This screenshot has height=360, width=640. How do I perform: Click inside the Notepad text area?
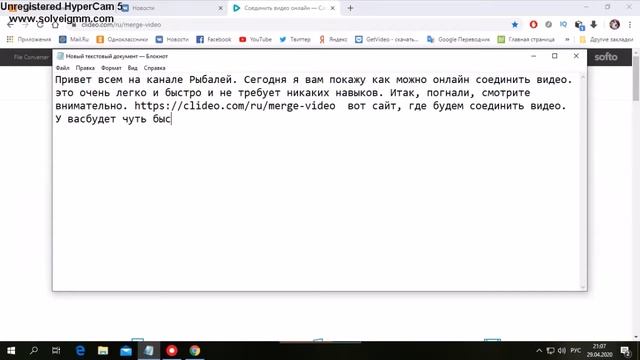coord(316,182)
